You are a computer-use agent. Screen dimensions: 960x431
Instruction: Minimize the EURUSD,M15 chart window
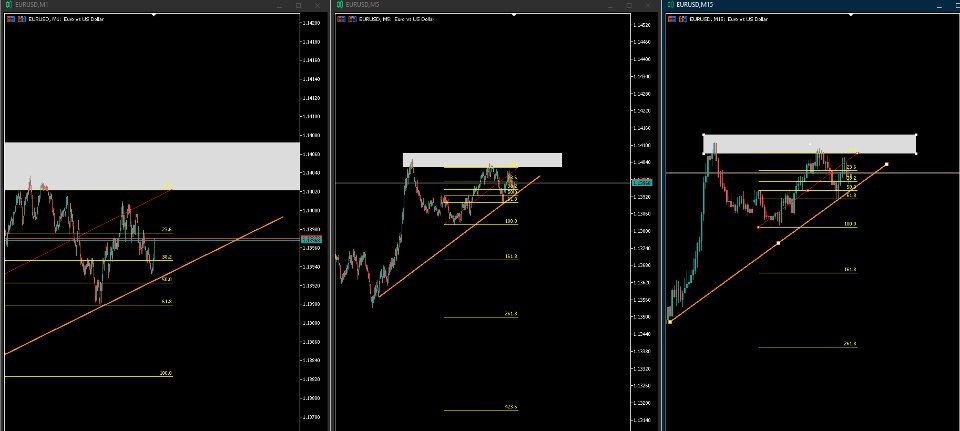tap(940, 6)
